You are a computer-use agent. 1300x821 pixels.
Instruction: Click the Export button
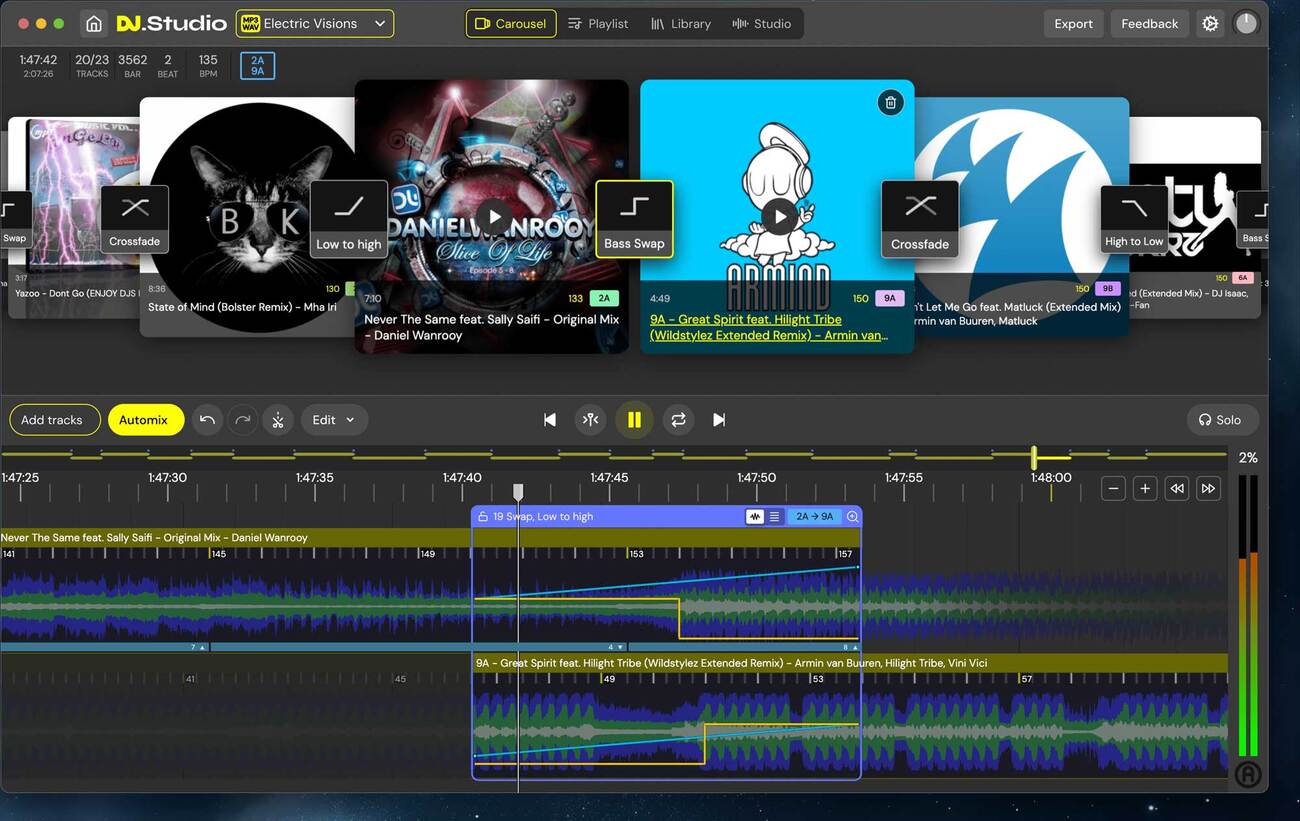(x=1073, y=24)
